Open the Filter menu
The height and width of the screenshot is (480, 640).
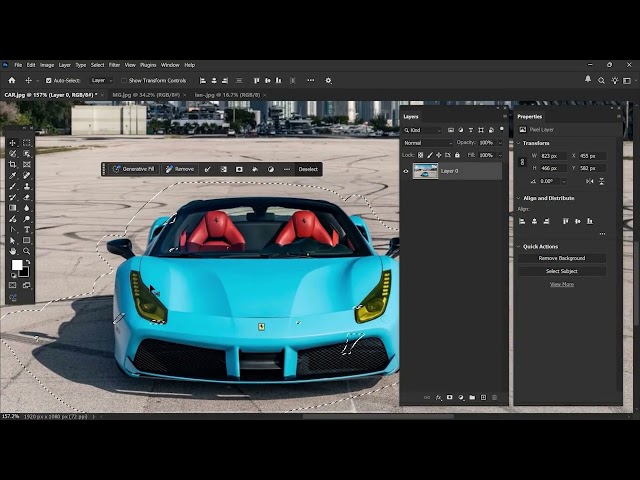[114, 65]
